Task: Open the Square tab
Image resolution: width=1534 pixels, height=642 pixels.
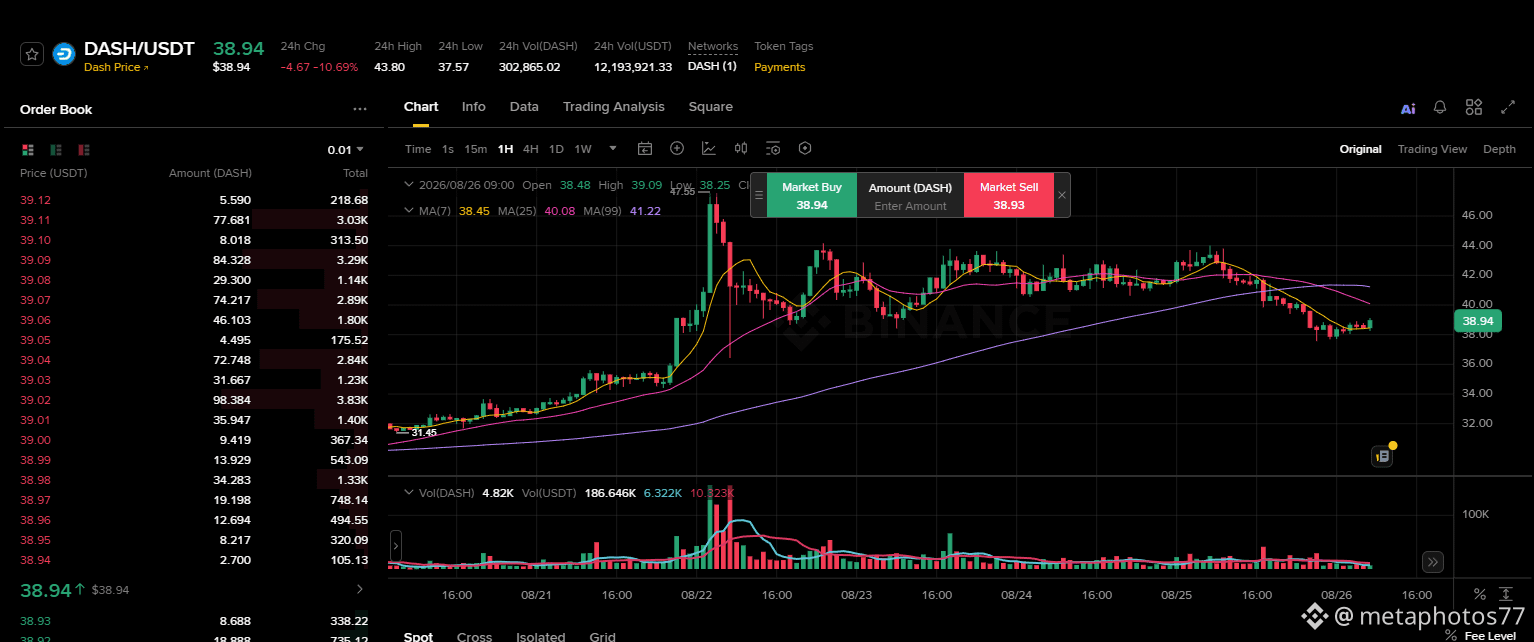Action: 711,107
